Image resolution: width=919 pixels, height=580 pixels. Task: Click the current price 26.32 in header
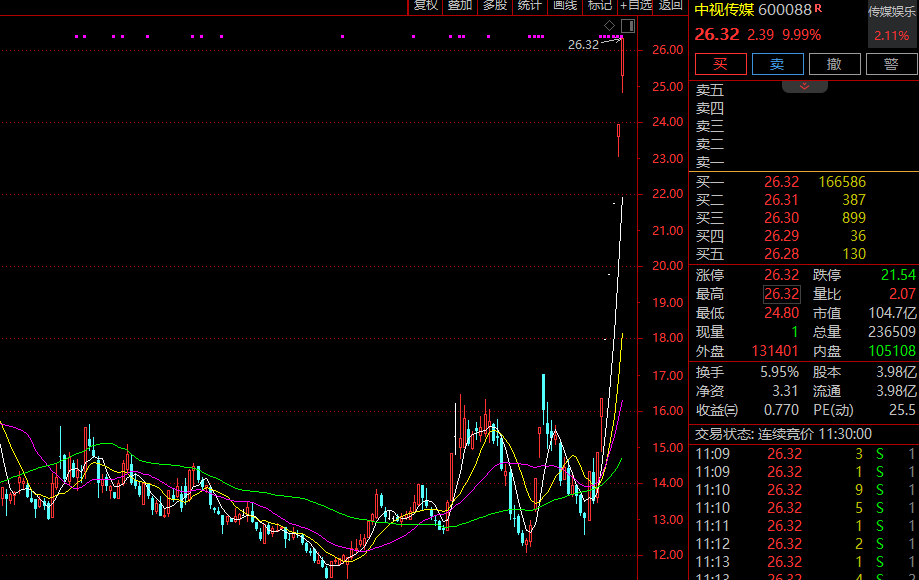point(717,35)
